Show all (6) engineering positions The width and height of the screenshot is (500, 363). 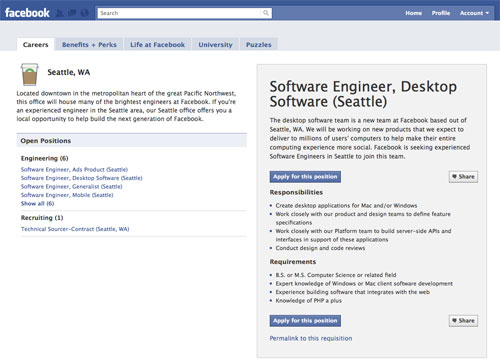pyautogui.click(x=37, y=204)
